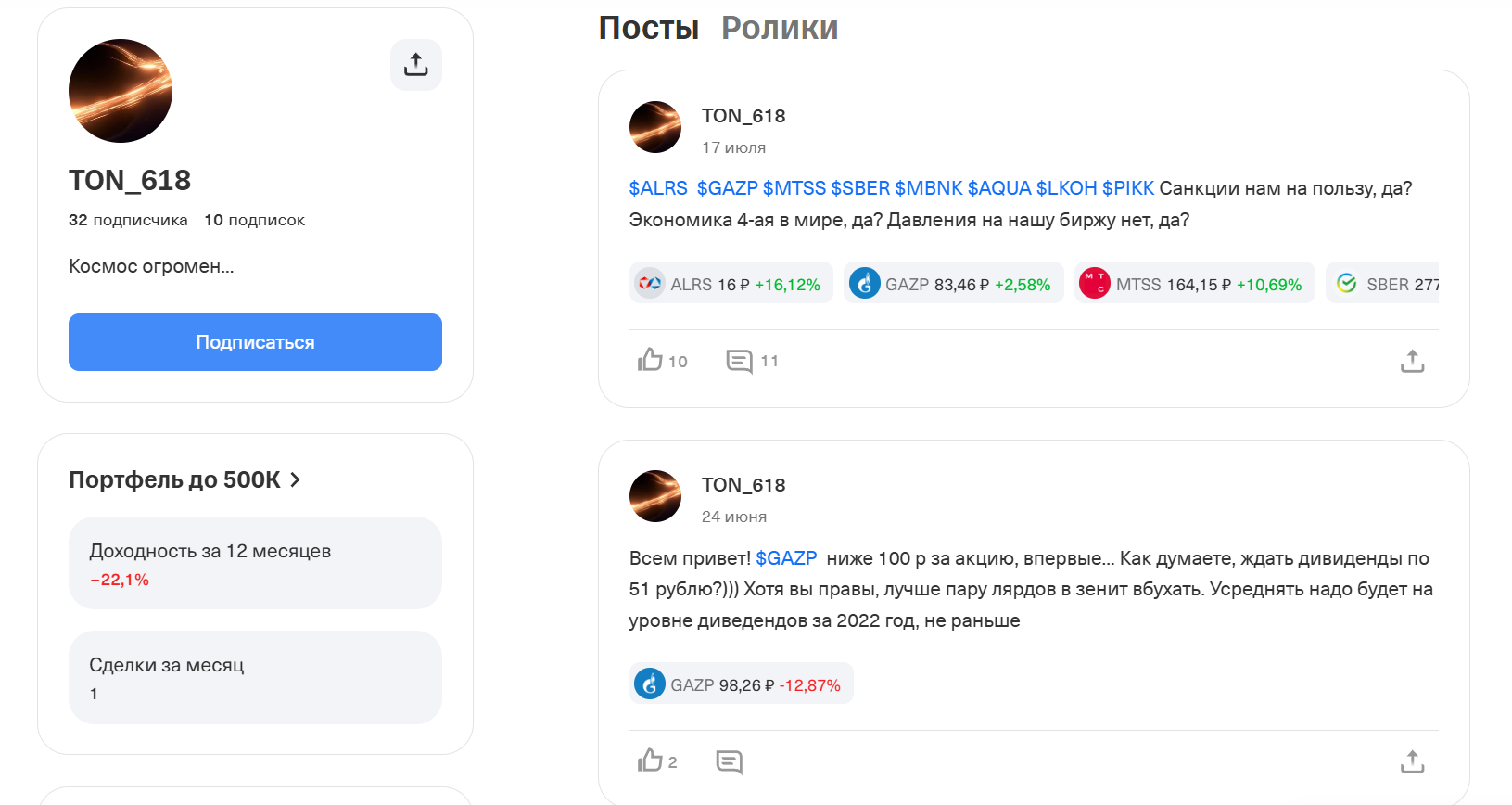The width and height of the screenshot is (1512, 805).
Task: Open the GAZP 98,26 ₽ stock chip
Action: pos(741,684)
